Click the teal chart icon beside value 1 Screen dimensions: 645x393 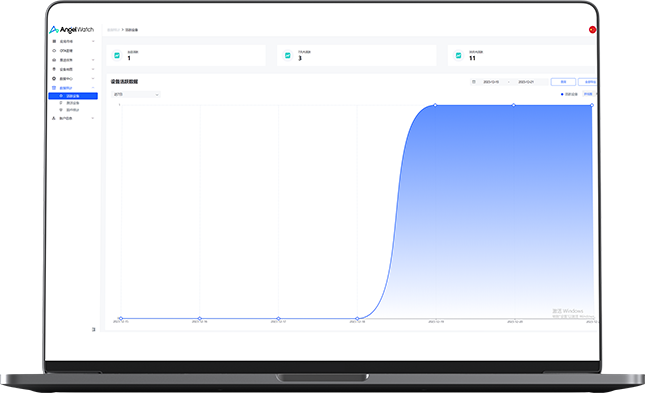click(117, 55)
